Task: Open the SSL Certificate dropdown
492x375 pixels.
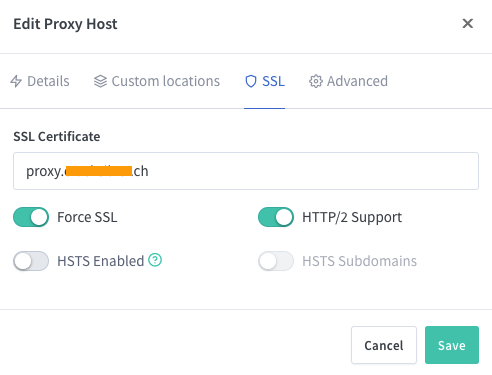Action: pyautogui.click(x=246, y=171)
